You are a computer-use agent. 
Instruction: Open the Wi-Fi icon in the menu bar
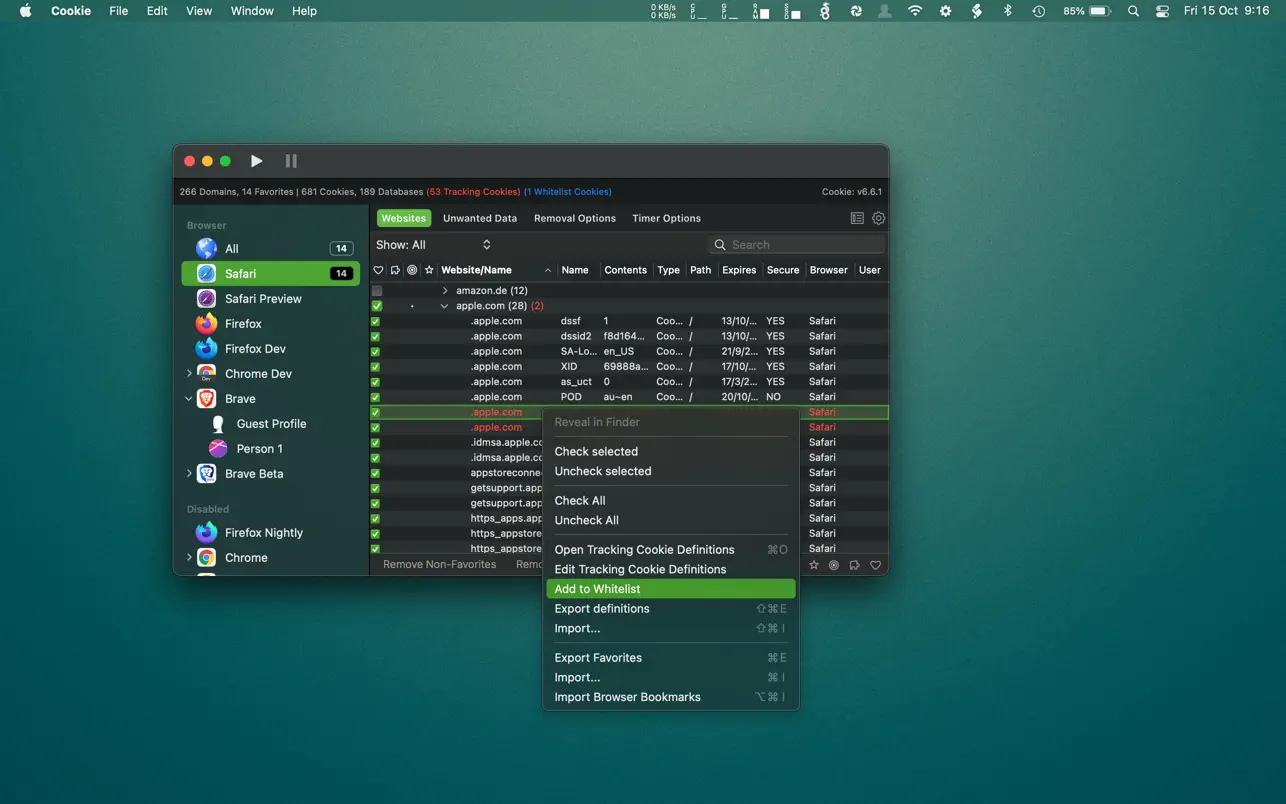(x=915, y=11)
